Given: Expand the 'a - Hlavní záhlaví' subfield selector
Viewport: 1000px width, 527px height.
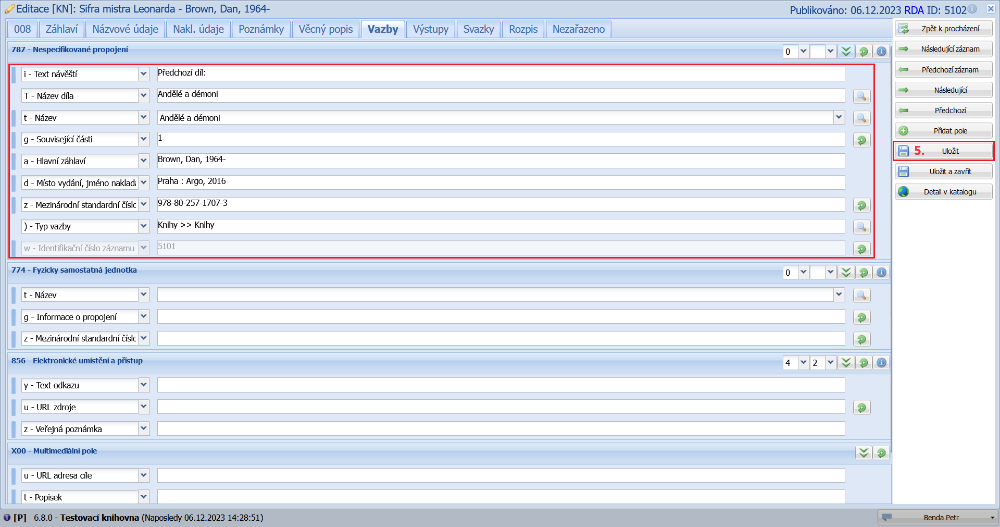Looking at the screenshot, I should pos(143,161).
